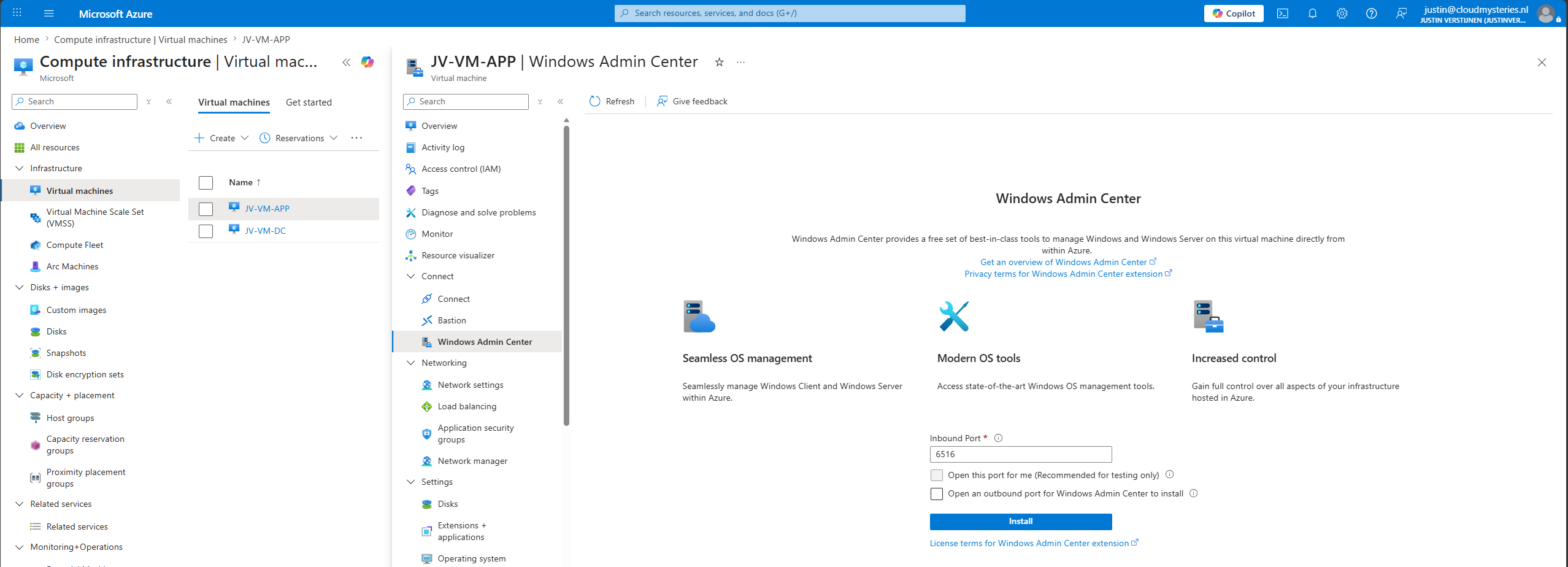
Task: Open the notifications bell
Action: 1312,13
